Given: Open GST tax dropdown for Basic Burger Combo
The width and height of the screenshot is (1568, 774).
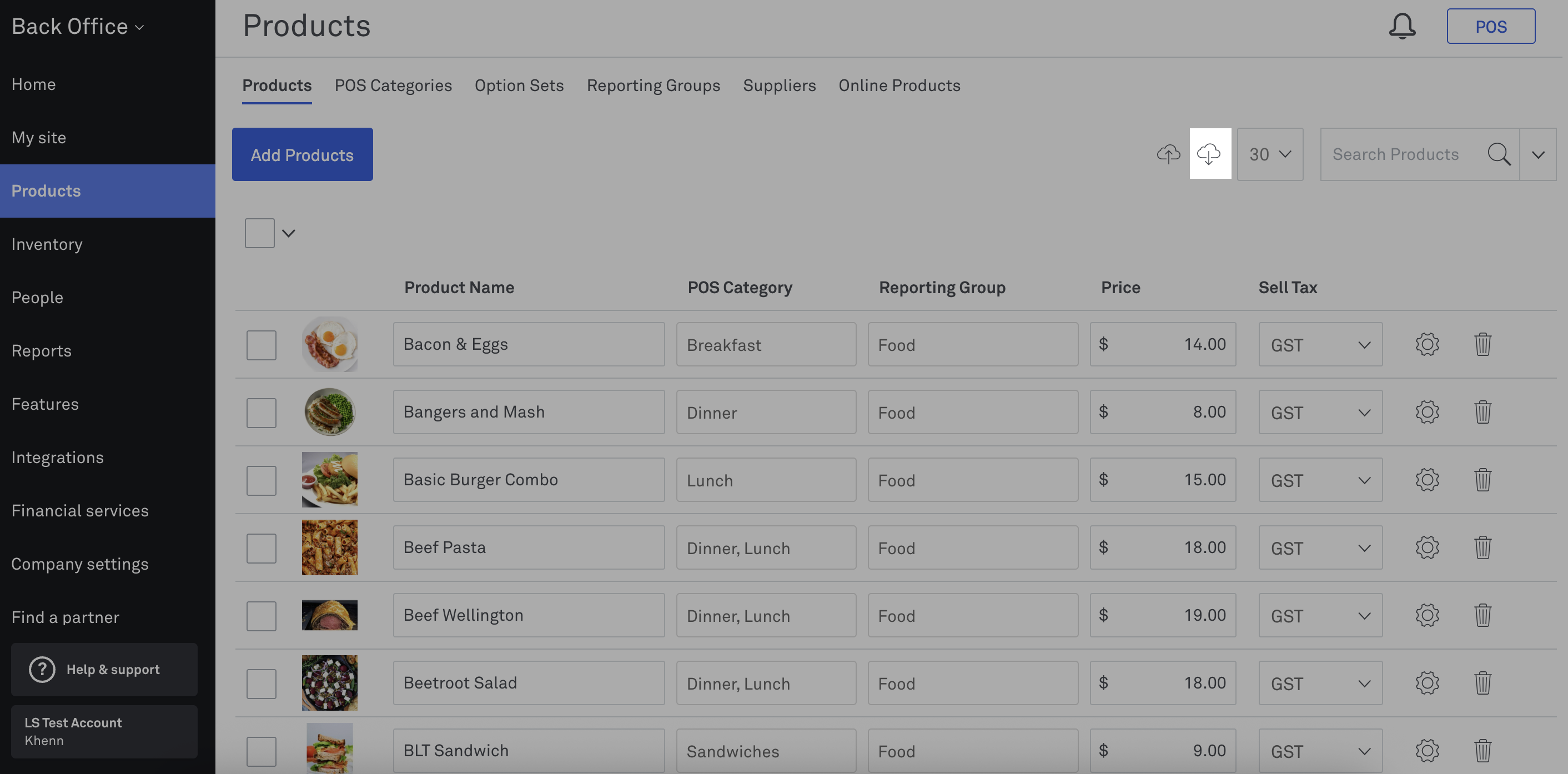Looking at the screenshot, I should coord(1320,480).
